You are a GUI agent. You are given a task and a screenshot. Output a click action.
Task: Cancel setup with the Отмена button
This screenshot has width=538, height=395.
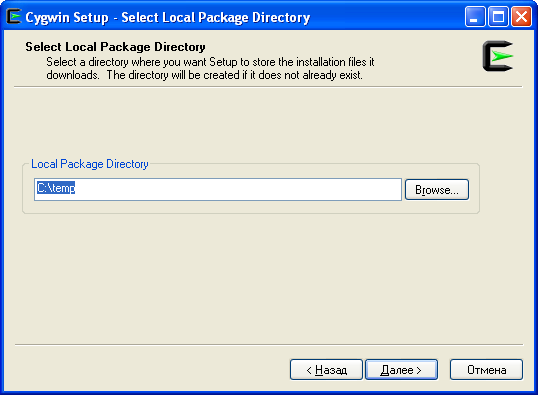click(487, 370)
